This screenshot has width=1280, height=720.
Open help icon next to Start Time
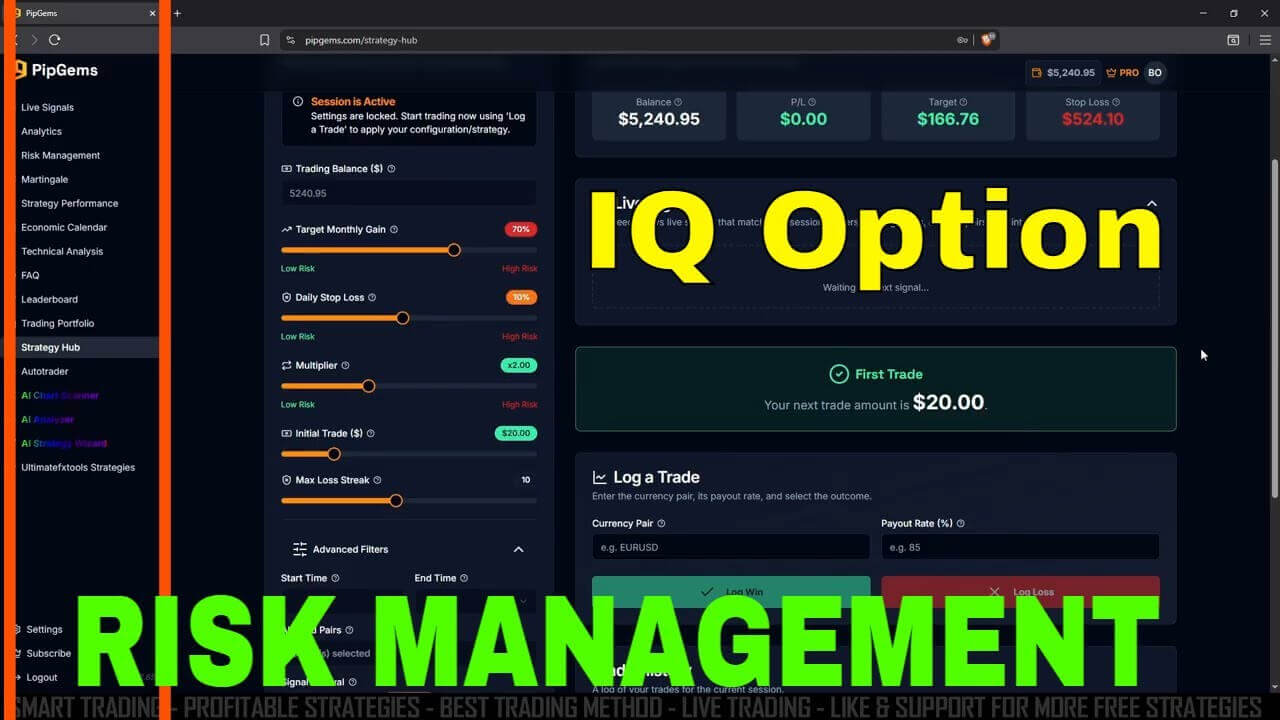tap(335, 578)
